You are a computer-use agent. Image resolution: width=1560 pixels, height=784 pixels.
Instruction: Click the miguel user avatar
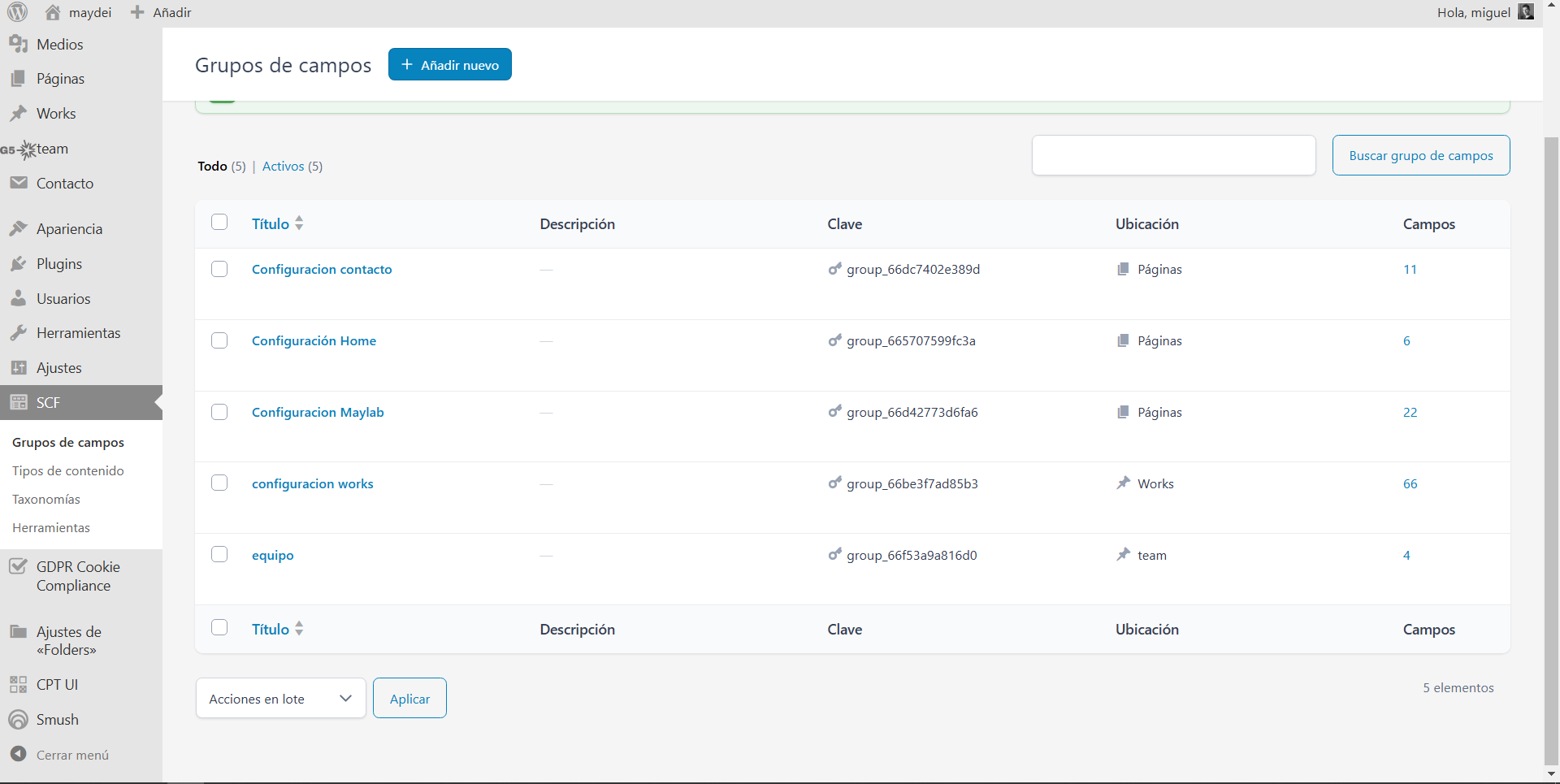(1526, 12)
